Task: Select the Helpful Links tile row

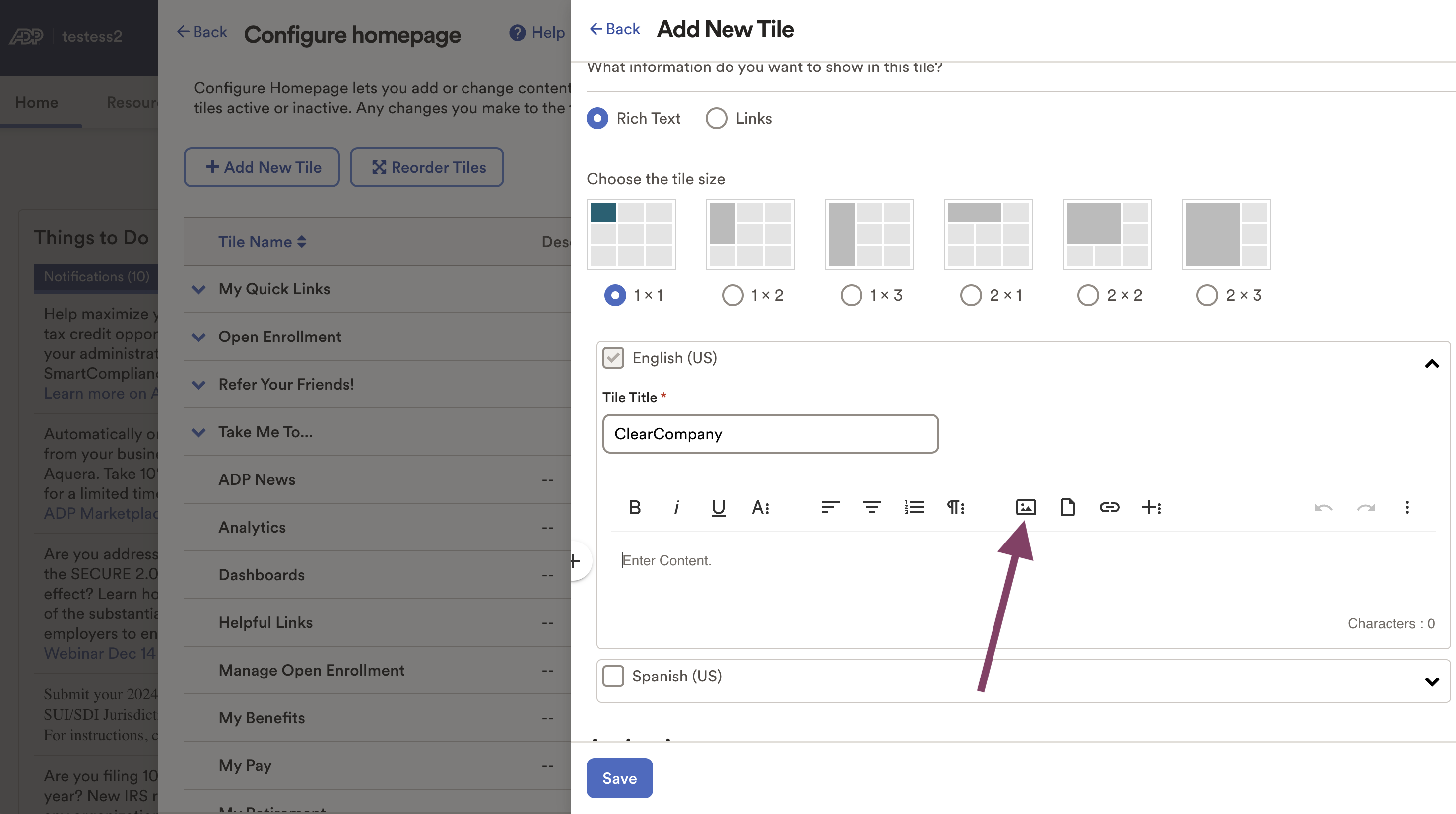Action: click(377, 622)
